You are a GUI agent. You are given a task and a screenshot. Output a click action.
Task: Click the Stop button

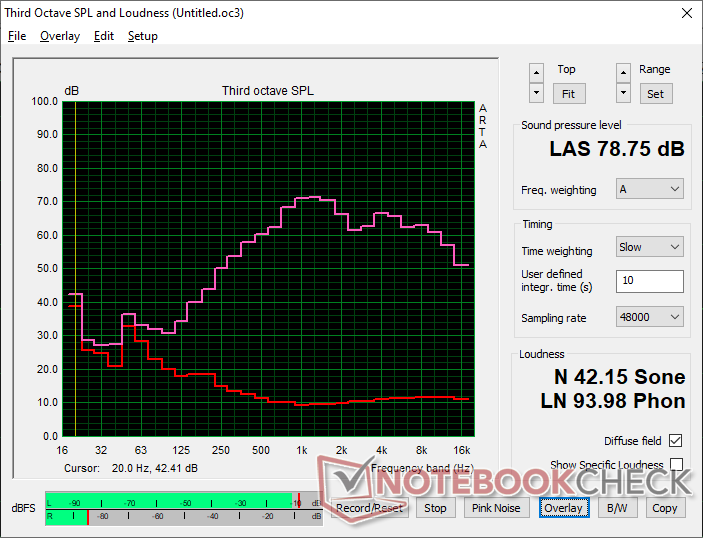pyautogui.click(x=435, y=508)
